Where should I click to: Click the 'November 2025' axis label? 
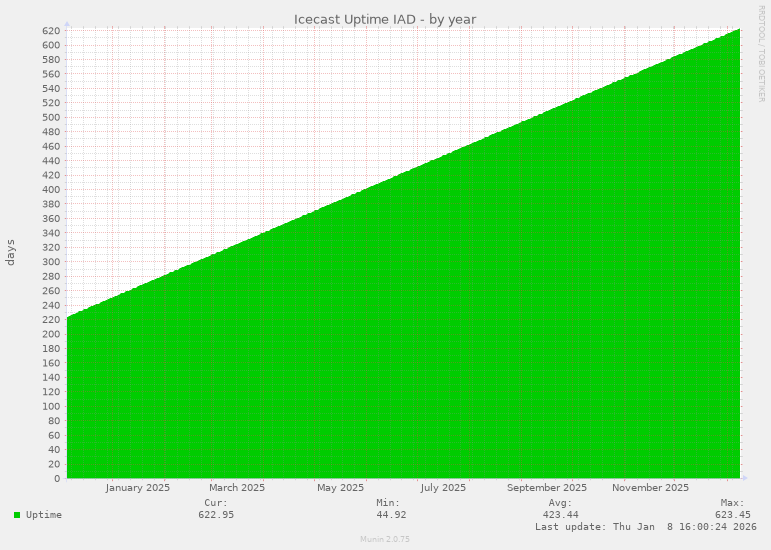650,488
